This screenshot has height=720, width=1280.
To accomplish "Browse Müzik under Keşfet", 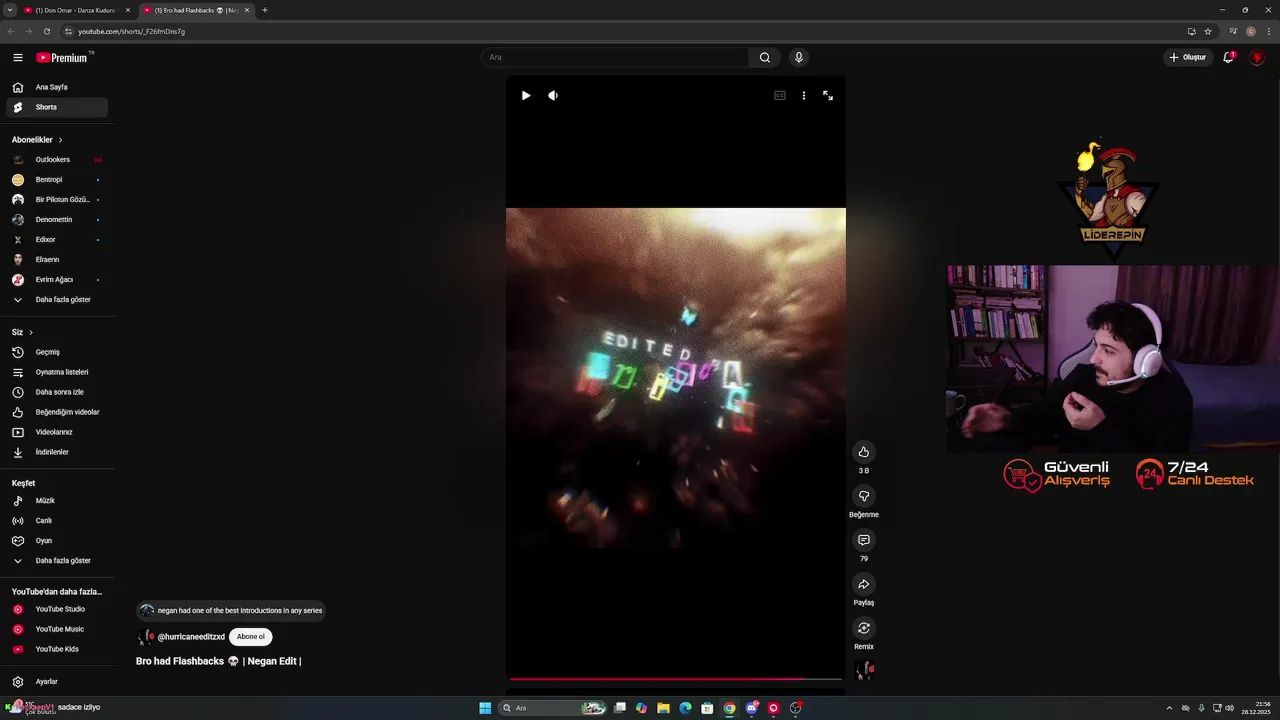I will click(57, 501).
